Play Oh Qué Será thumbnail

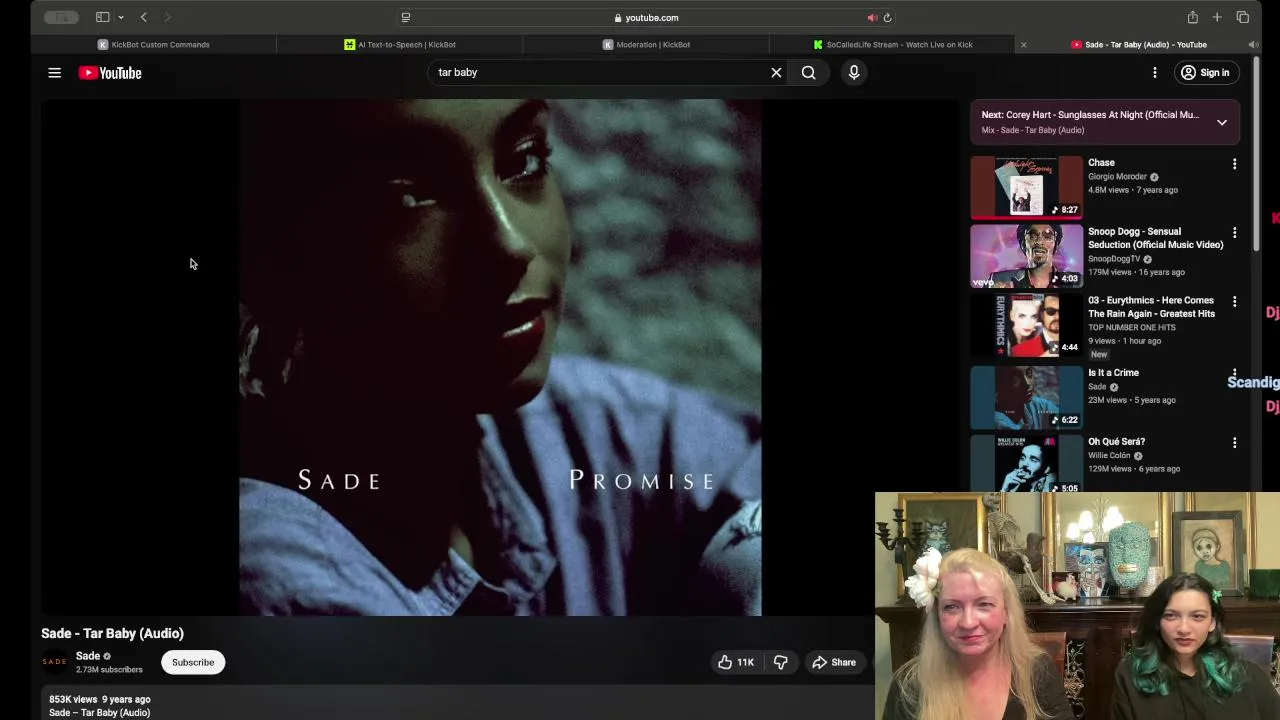(1026, 464)
